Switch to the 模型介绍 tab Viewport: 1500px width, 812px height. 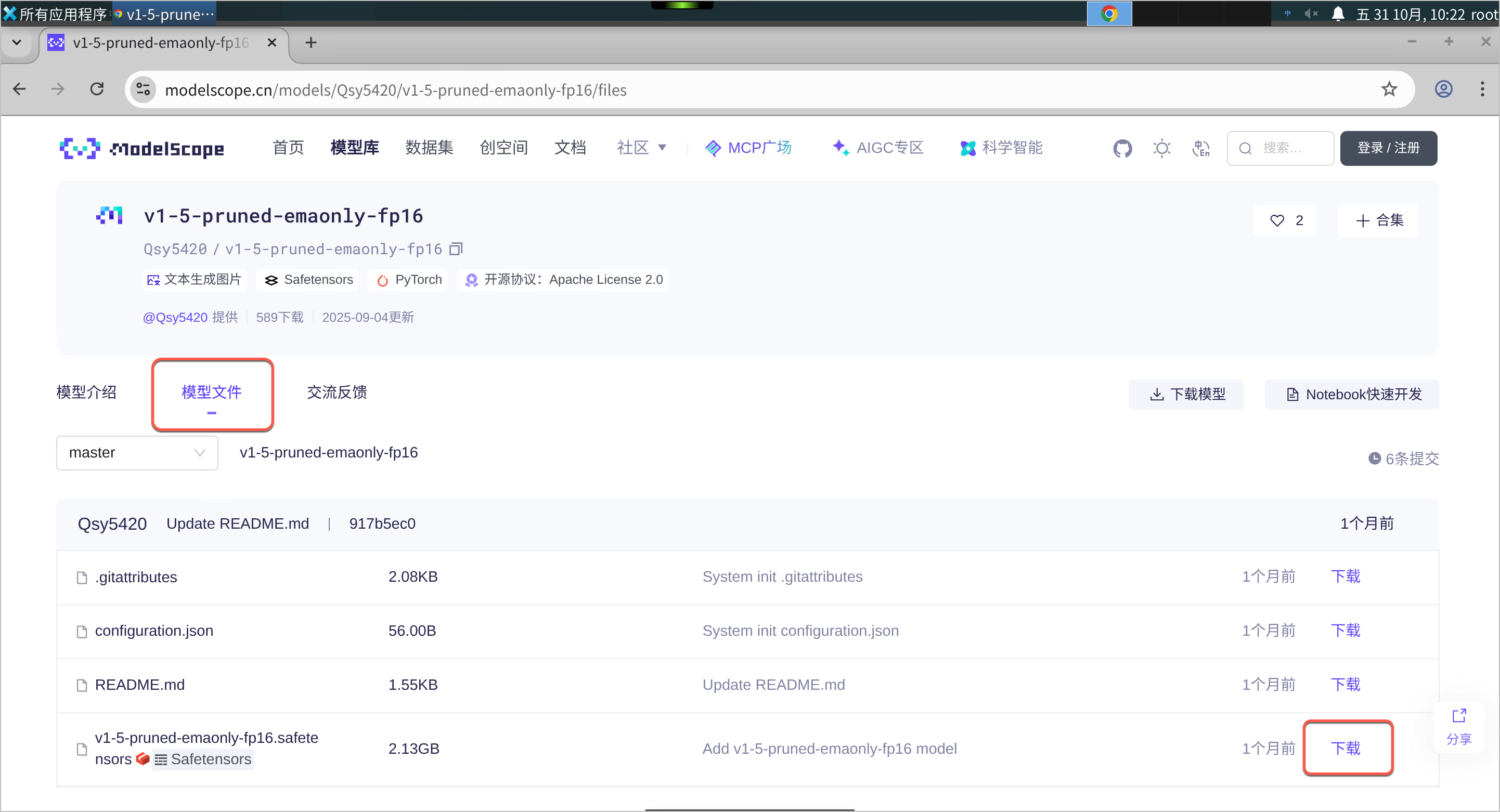click(x=86, y=392)
